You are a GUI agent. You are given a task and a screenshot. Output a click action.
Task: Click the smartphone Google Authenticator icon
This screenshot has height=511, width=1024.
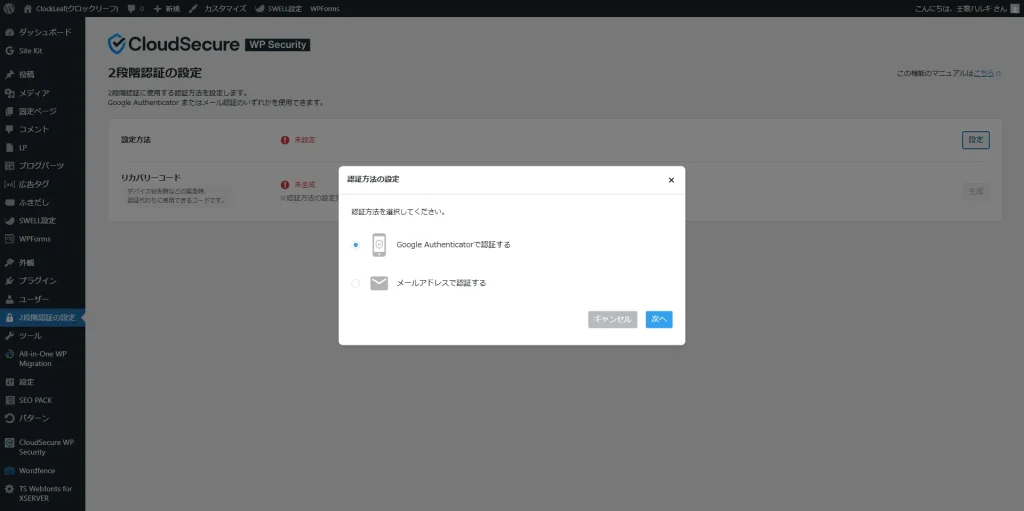[x=379, y=245]
